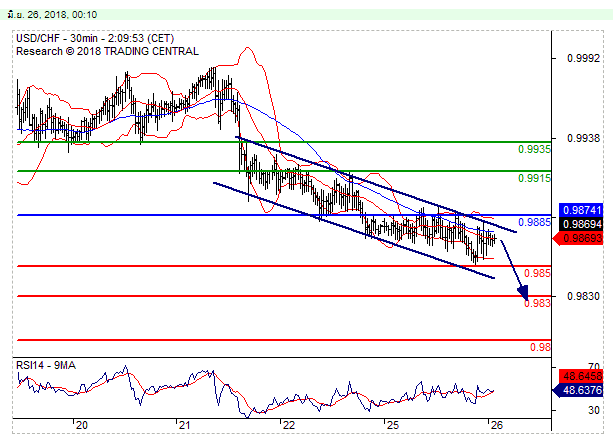Screen dimensions: 613x444
Task: Click the '25' date axis marker
Action: click(x=393, y=425)
